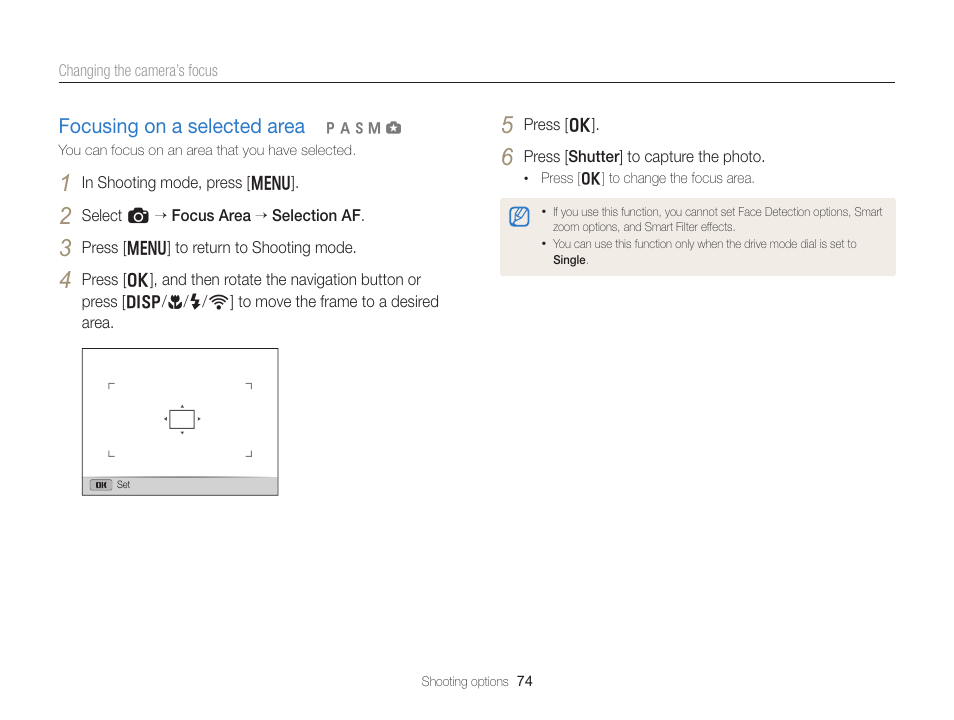The image size is (954, 720).
Task: Click the flash icon in step 4
Action: [195, 302]
